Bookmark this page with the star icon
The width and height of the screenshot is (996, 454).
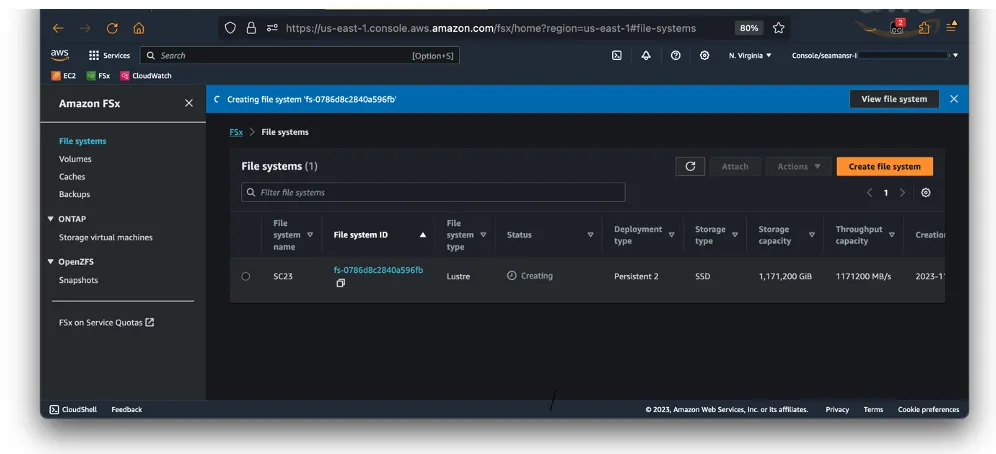tap(778, 28)
